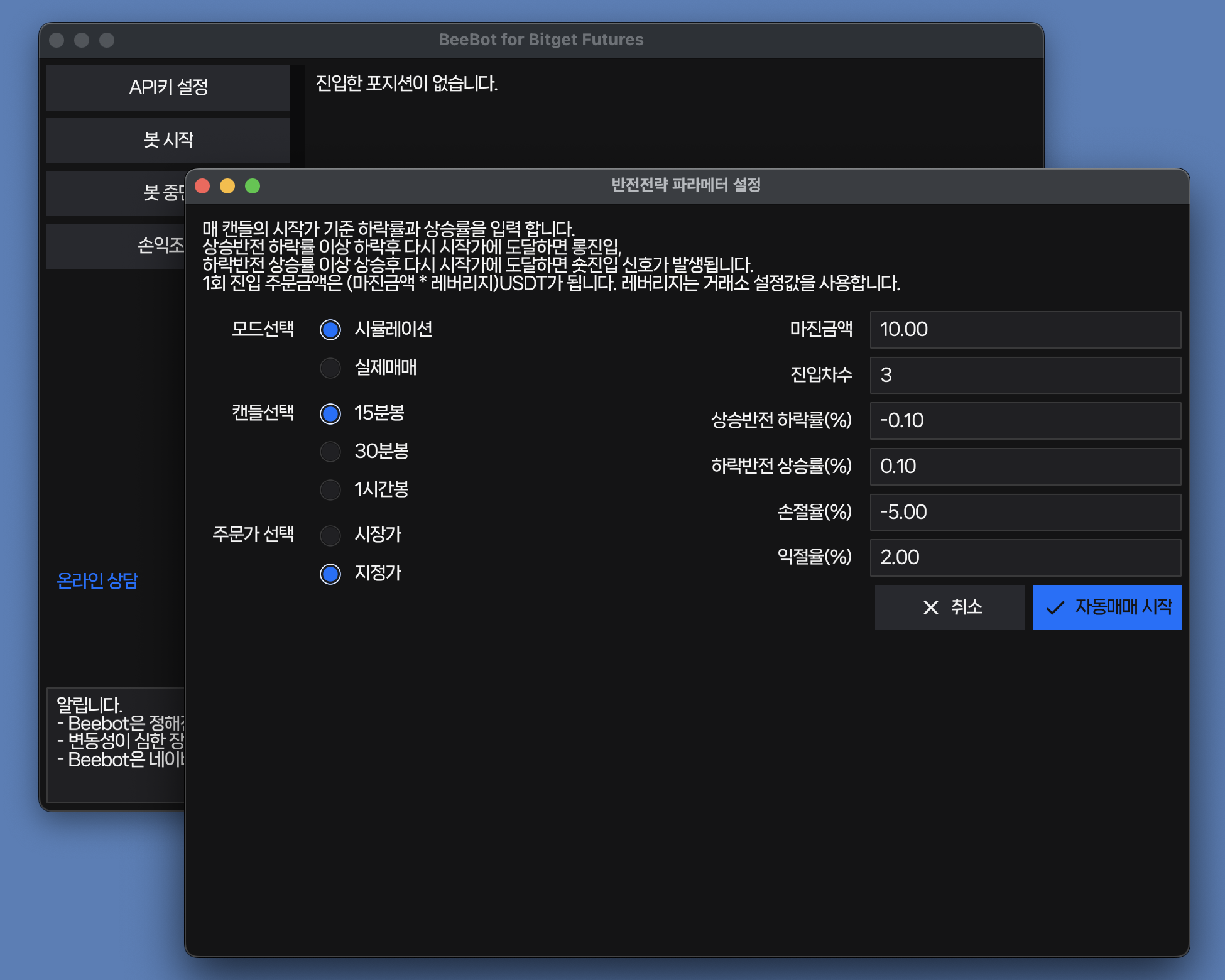Select 시장가 order price option
The height and width of the screenshot is (980, 1225).
(x=330, y=535)
